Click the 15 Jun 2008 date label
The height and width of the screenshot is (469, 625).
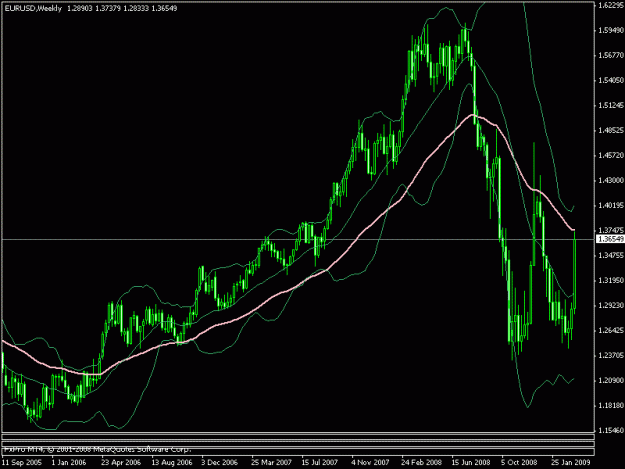point(471,463)
